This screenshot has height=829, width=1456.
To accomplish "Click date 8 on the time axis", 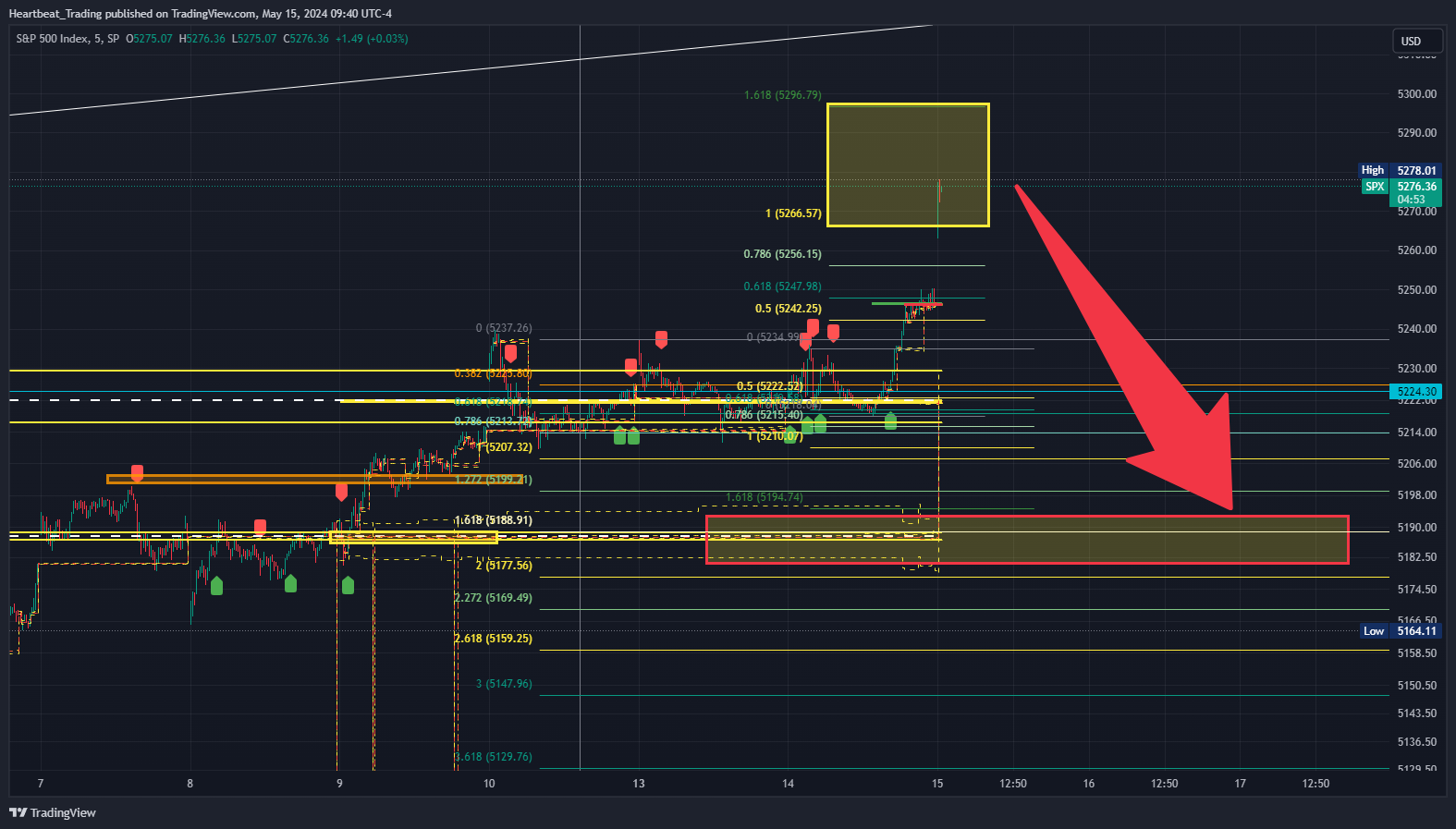I will pos(190,784).
